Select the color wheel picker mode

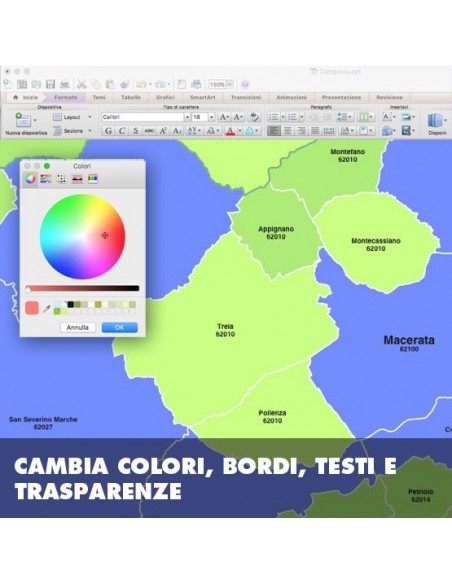[31, 178]
